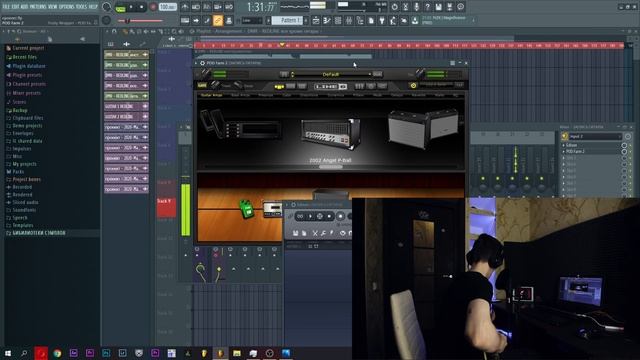Disable Edison effect slot toggle
Image resolution: width=640 pixels, height=360 pixels.
624,145
